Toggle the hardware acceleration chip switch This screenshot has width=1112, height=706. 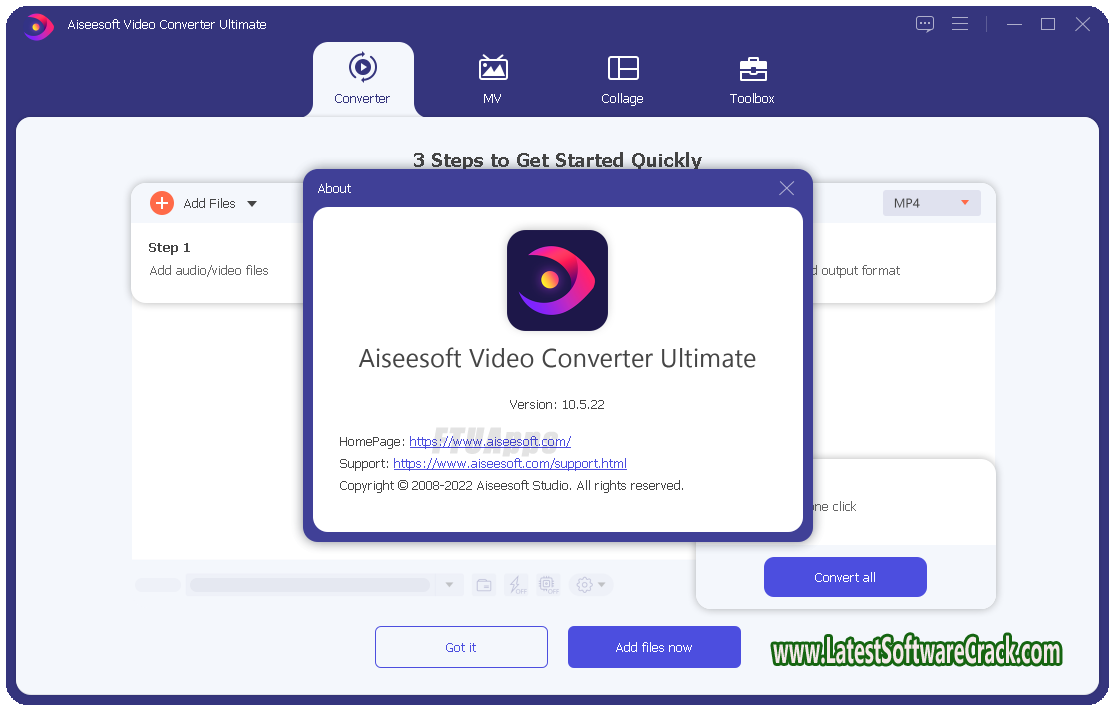(548, 585)
